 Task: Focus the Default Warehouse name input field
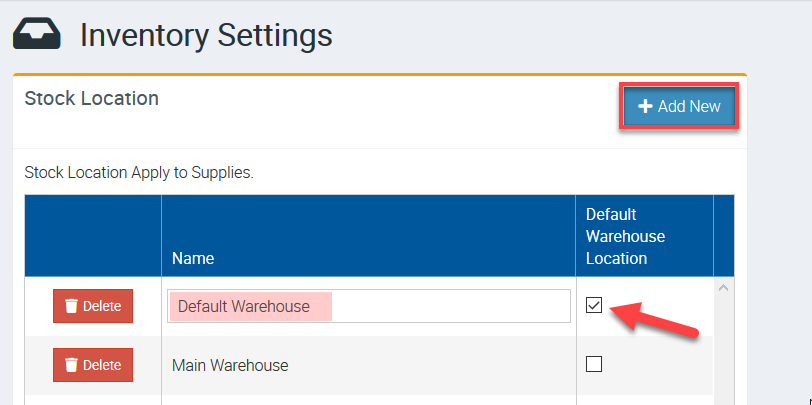450,306
